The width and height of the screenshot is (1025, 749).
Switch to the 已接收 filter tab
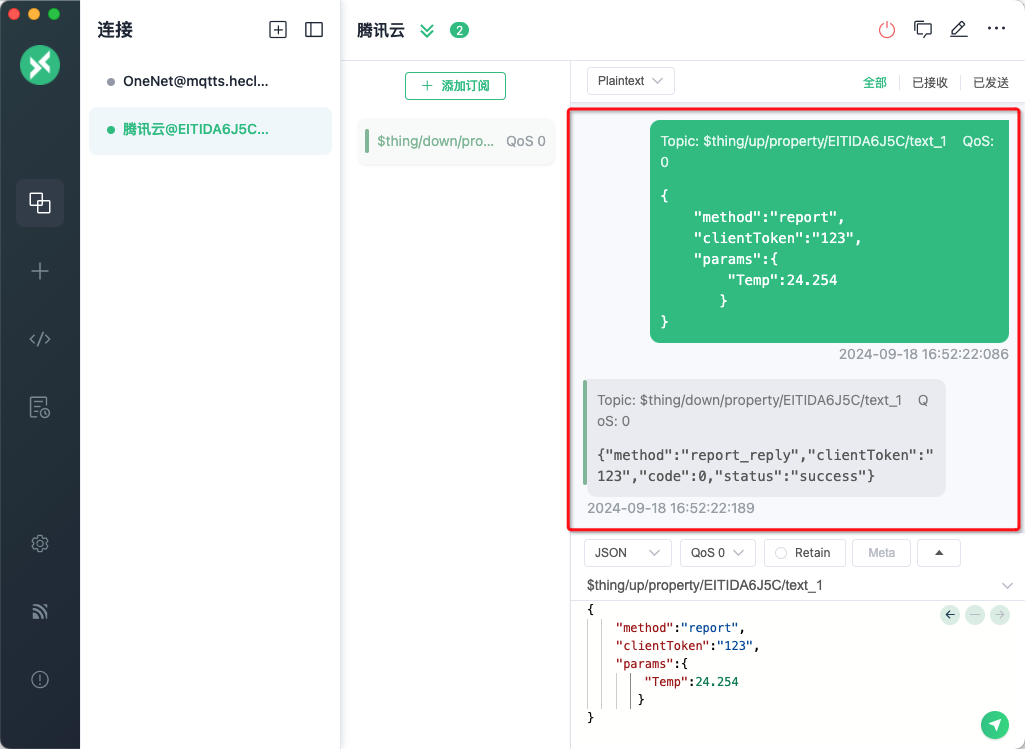pyautogui.click(x=929, y=83)
